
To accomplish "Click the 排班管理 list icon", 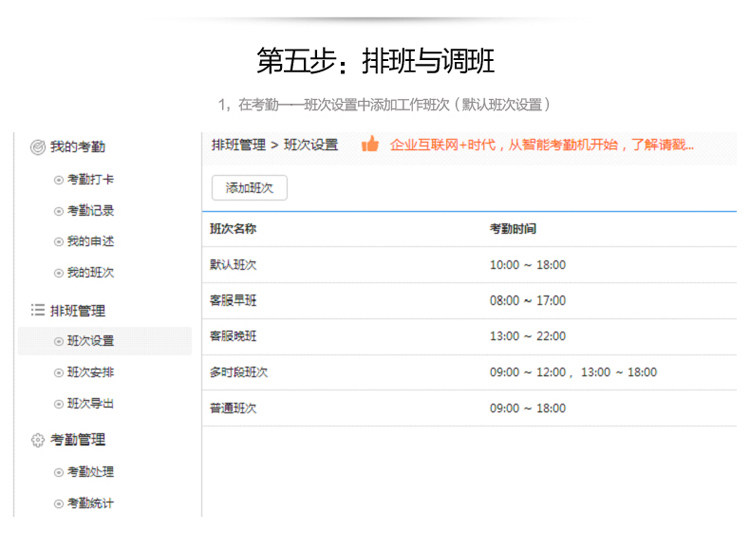I will click(38, 310).
